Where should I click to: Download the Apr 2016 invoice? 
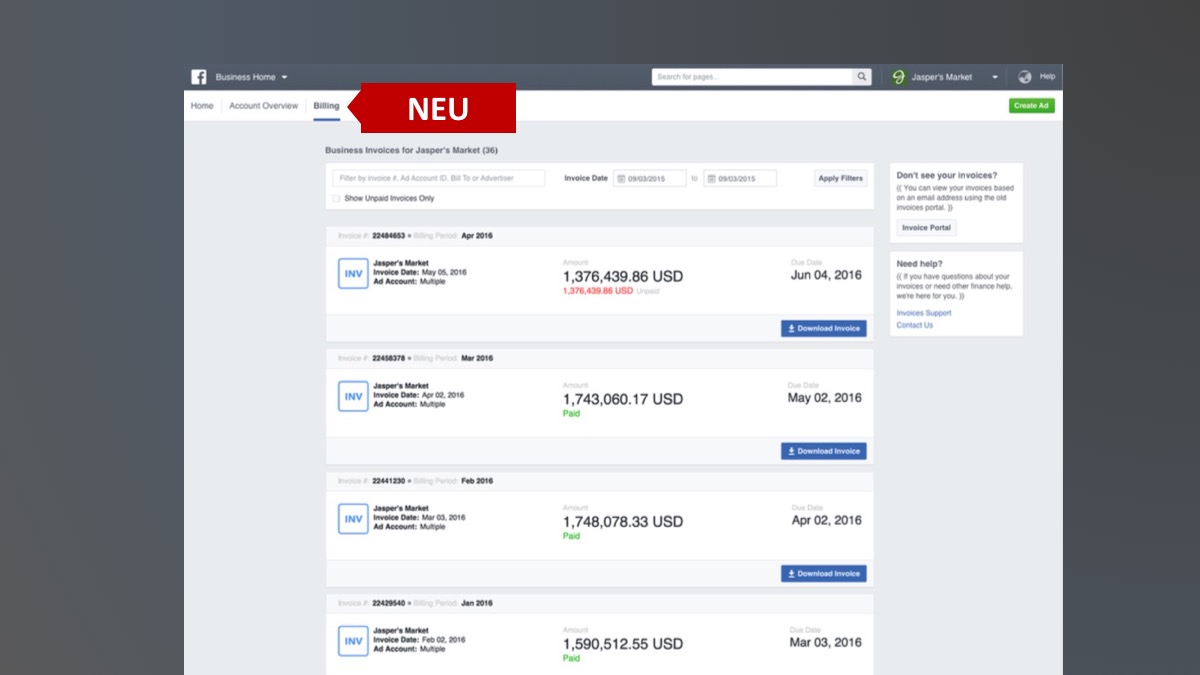coord(823,328)
